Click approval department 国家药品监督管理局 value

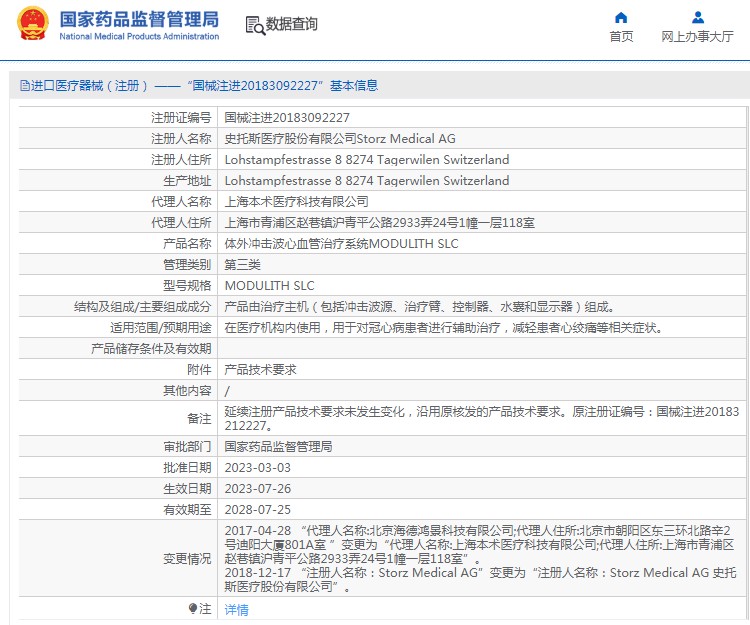click(278, 447)
